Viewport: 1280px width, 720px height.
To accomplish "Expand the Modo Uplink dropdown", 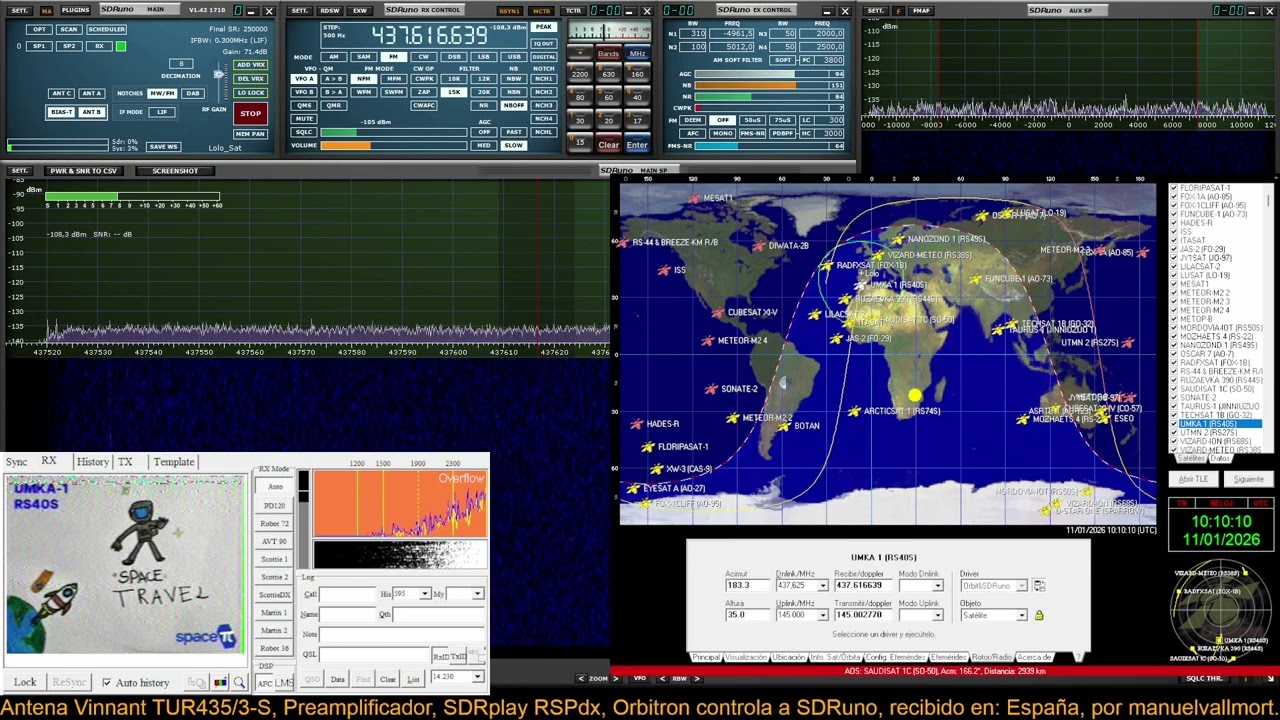I will [x=936, y=615].
